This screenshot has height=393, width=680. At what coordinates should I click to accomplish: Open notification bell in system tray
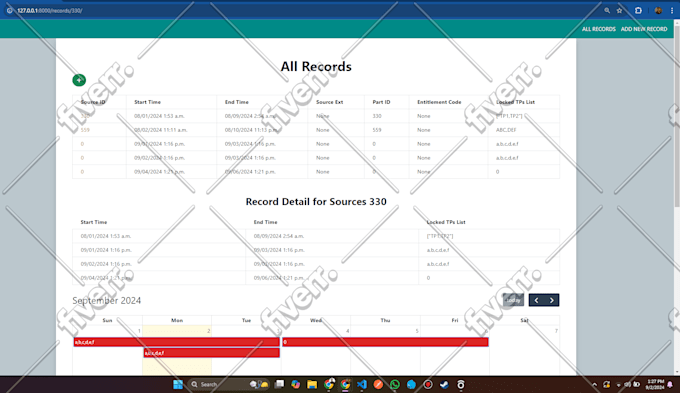670,385
